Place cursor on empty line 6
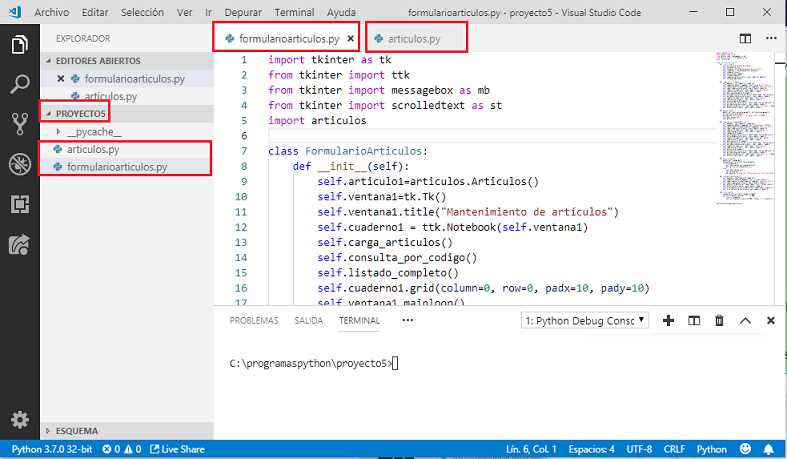 492,135
